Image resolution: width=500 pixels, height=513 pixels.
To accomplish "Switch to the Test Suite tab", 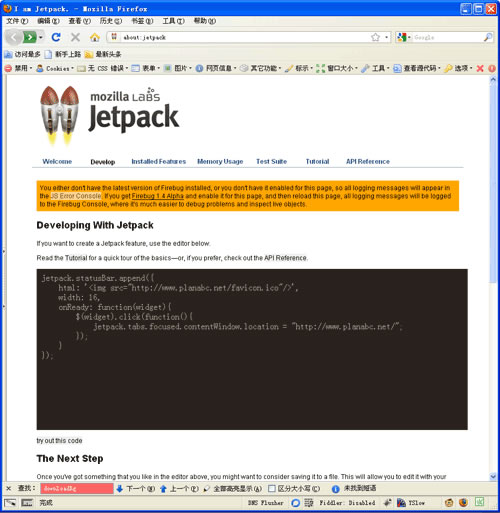I will [x=271, y=161].
